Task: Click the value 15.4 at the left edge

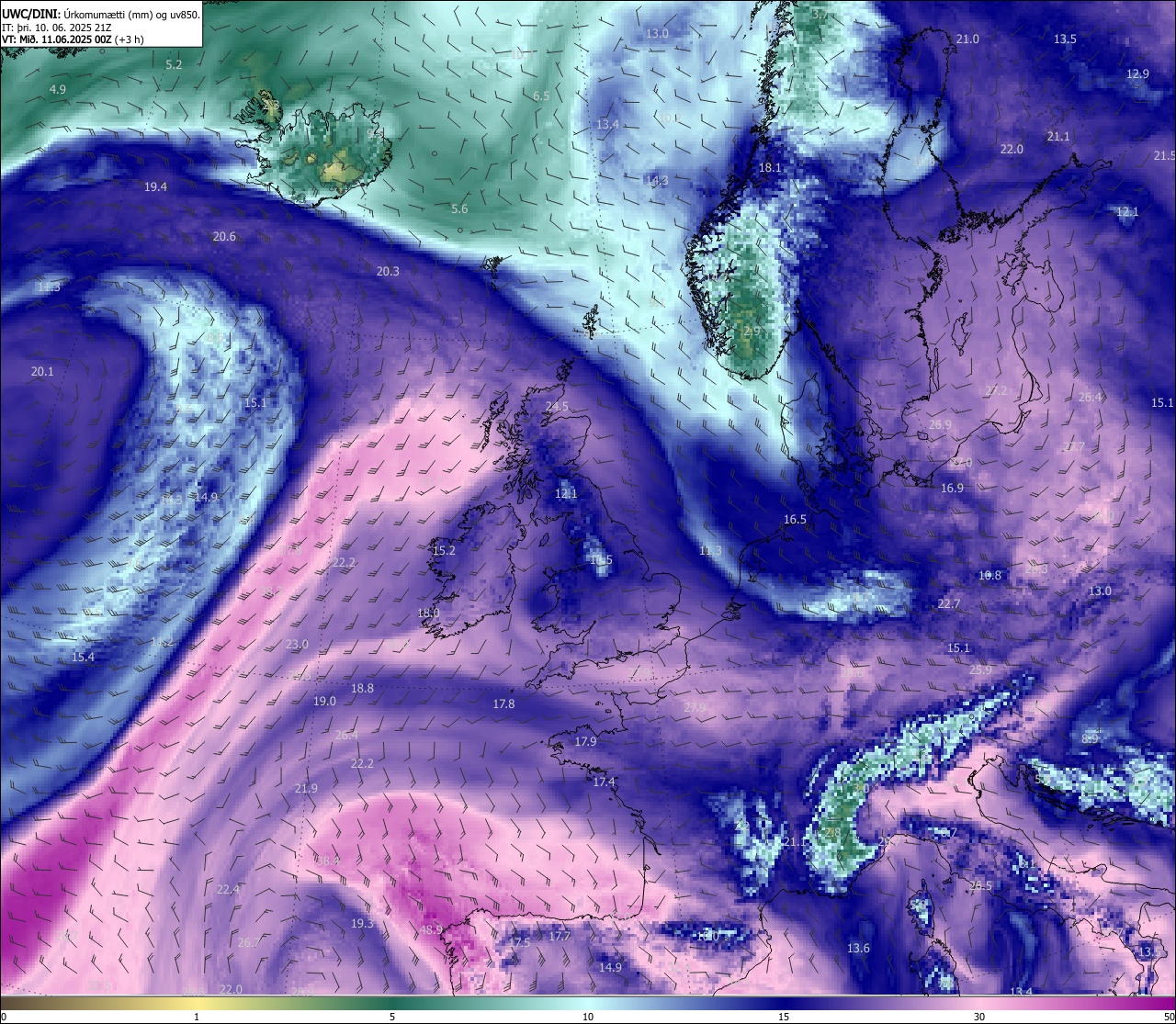Action: coord(83,658)
